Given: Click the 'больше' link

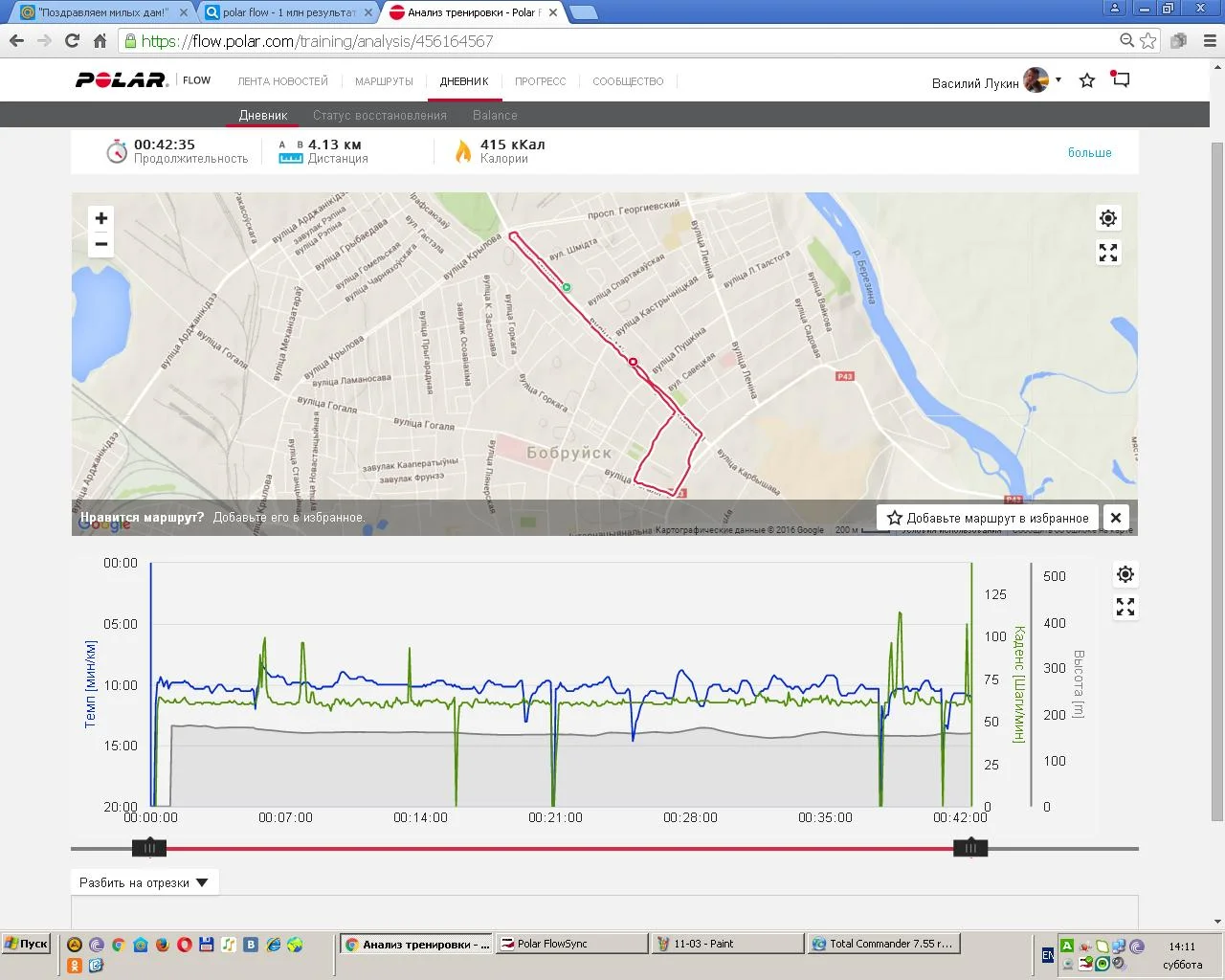Looking at the screenshot, I should tap(1090, 152).
